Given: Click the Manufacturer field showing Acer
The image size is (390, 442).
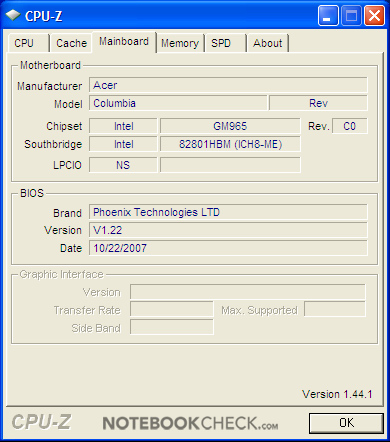Looking at the screenshot, I should tap(228, 85).
